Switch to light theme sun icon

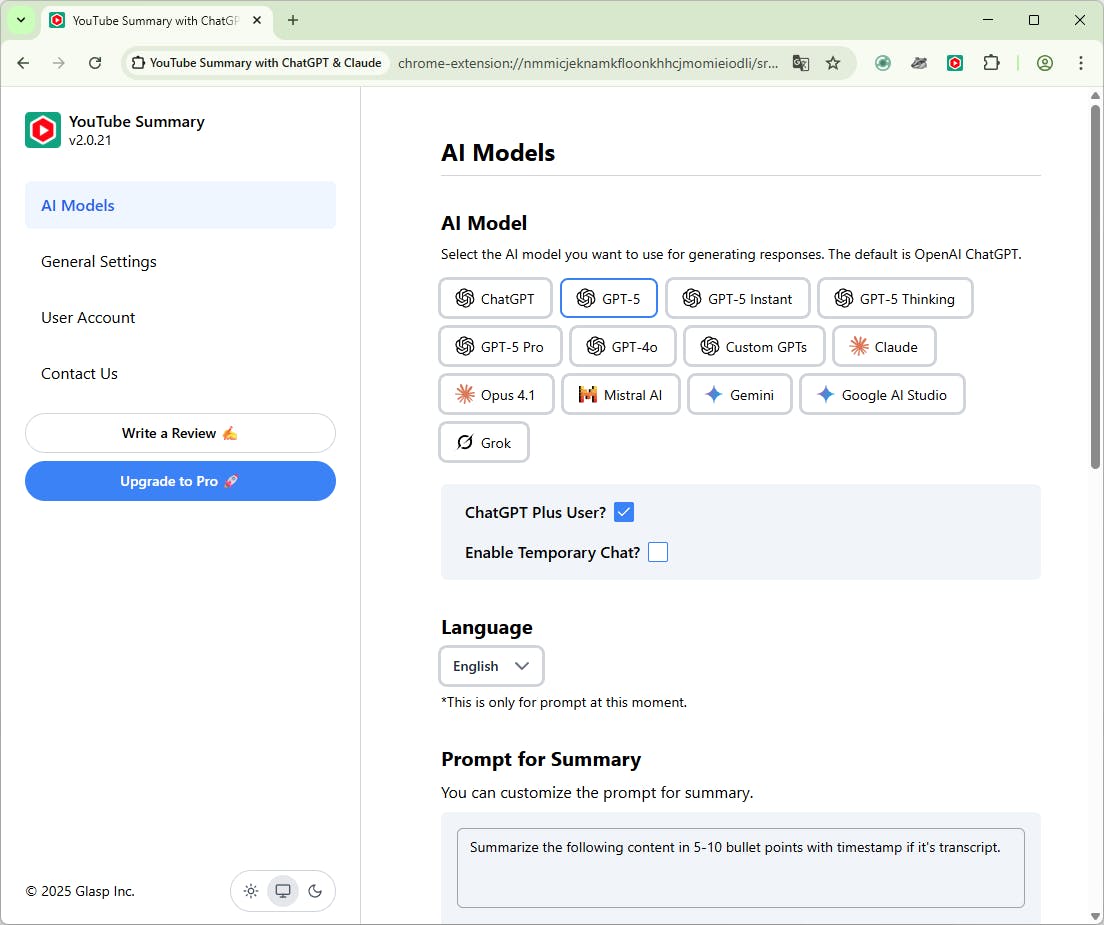click(x=251, y=891)
